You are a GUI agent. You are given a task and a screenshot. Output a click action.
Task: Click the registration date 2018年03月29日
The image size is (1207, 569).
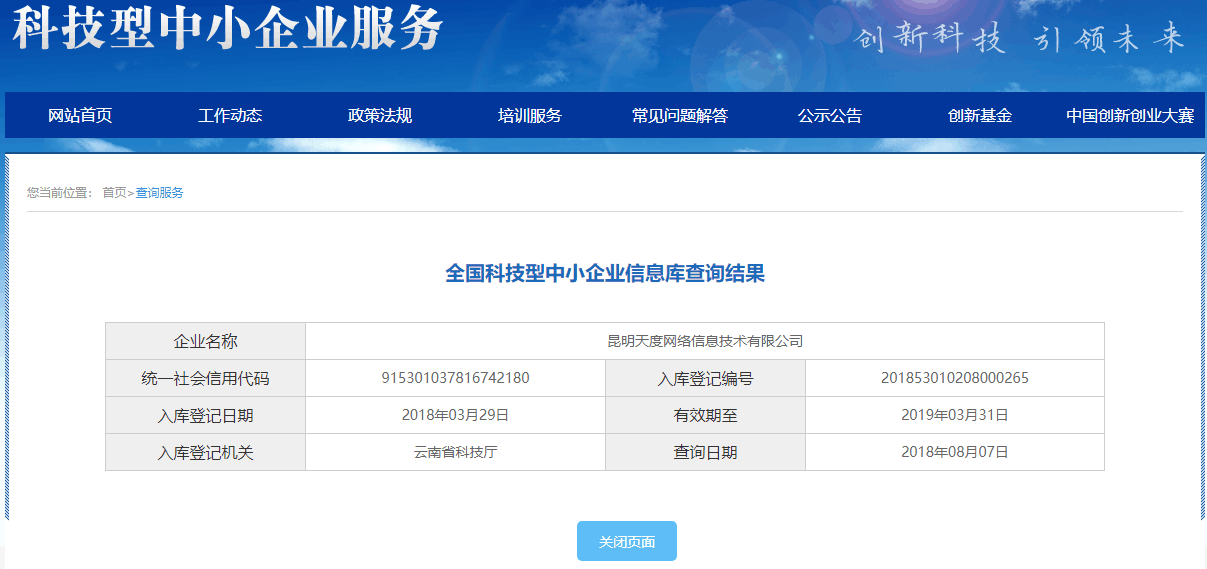[455, 415]
